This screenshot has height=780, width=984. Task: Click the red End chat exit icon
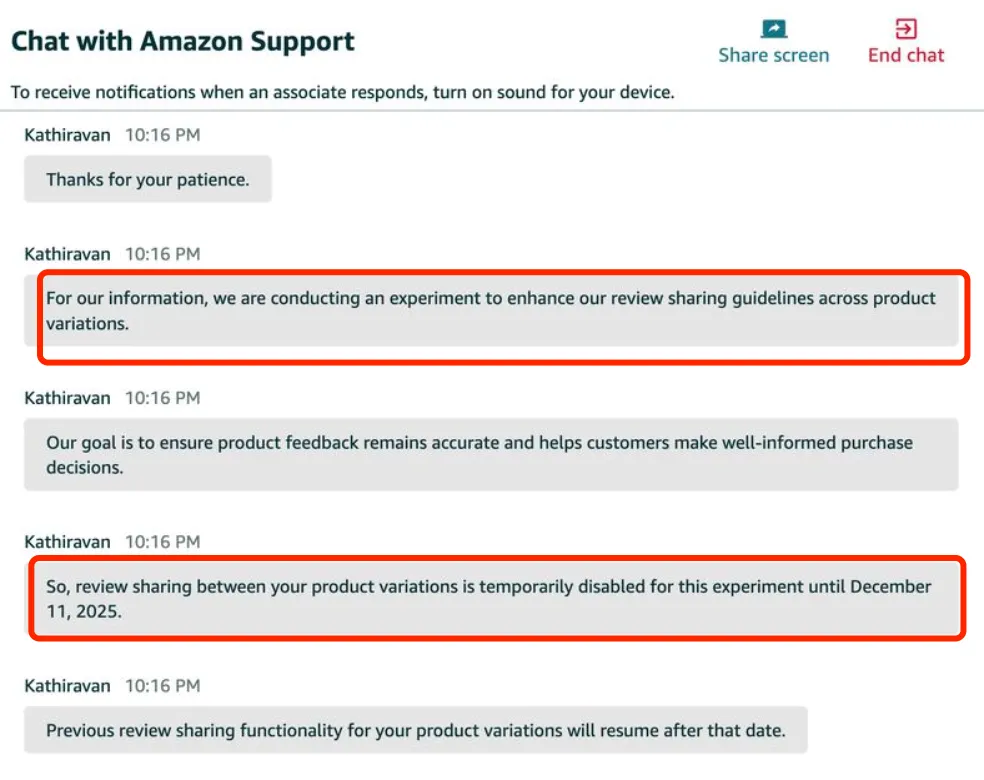click(x=906, y=28)
